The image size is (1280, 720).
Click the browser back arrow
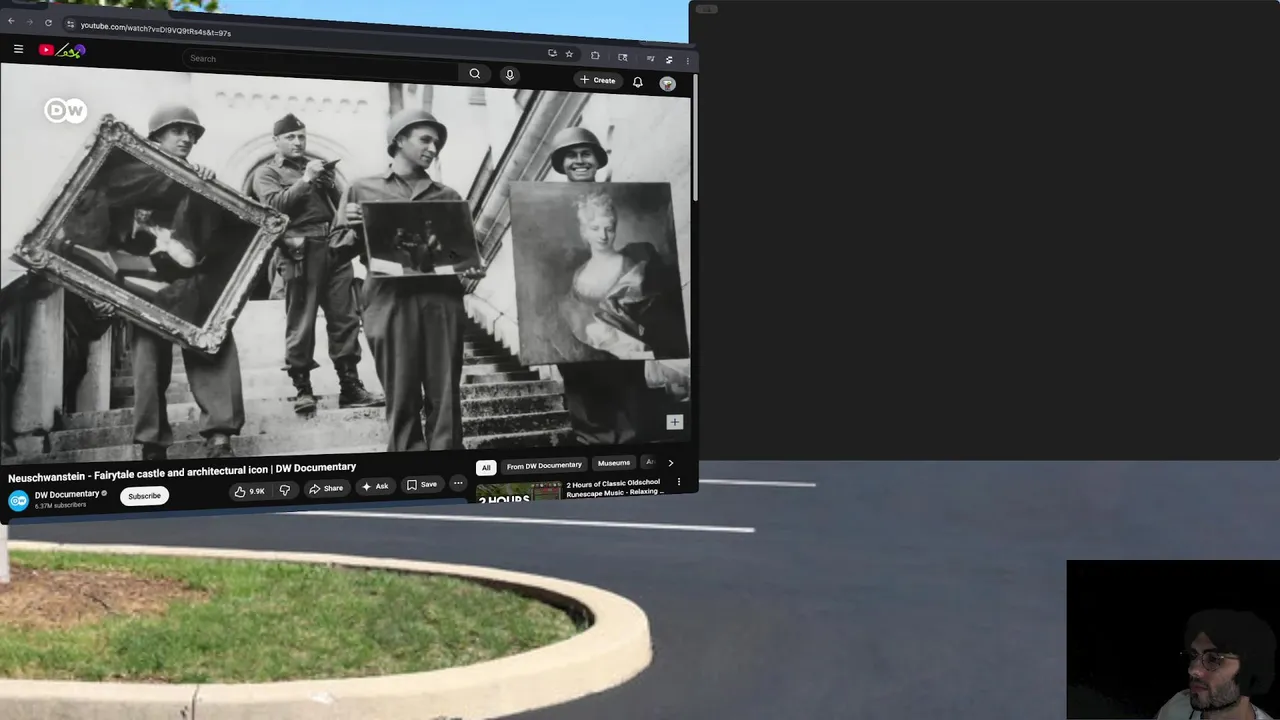11,21
